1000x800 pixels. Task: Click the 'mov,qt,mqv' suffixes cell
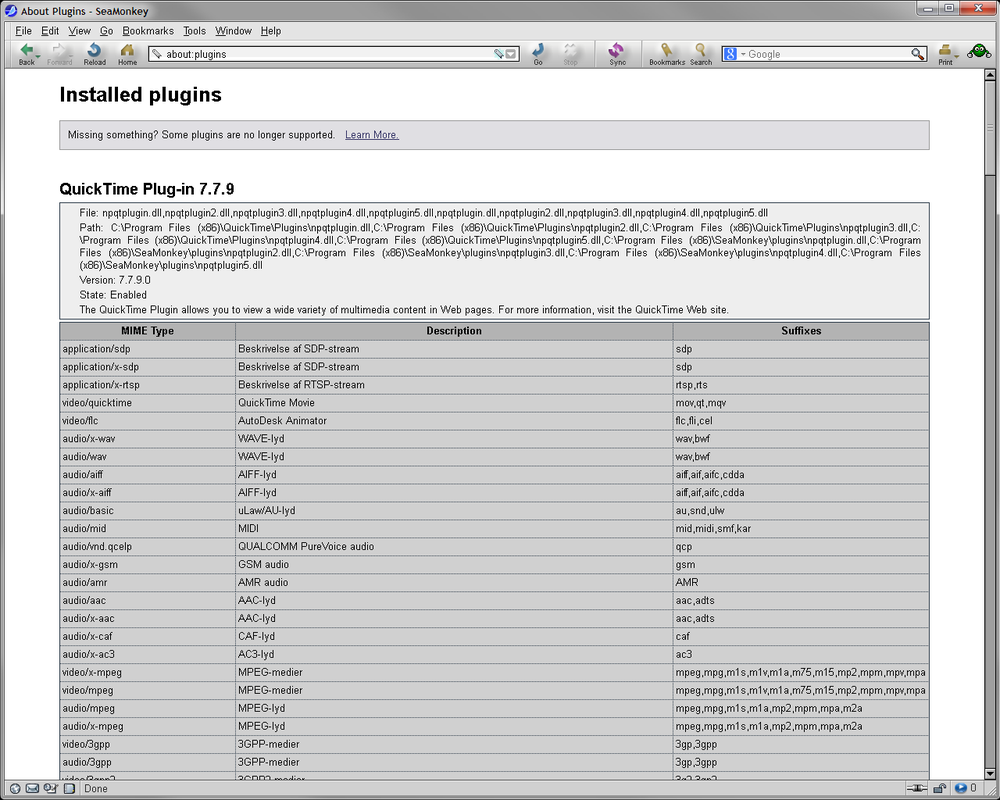pos(801,403)
